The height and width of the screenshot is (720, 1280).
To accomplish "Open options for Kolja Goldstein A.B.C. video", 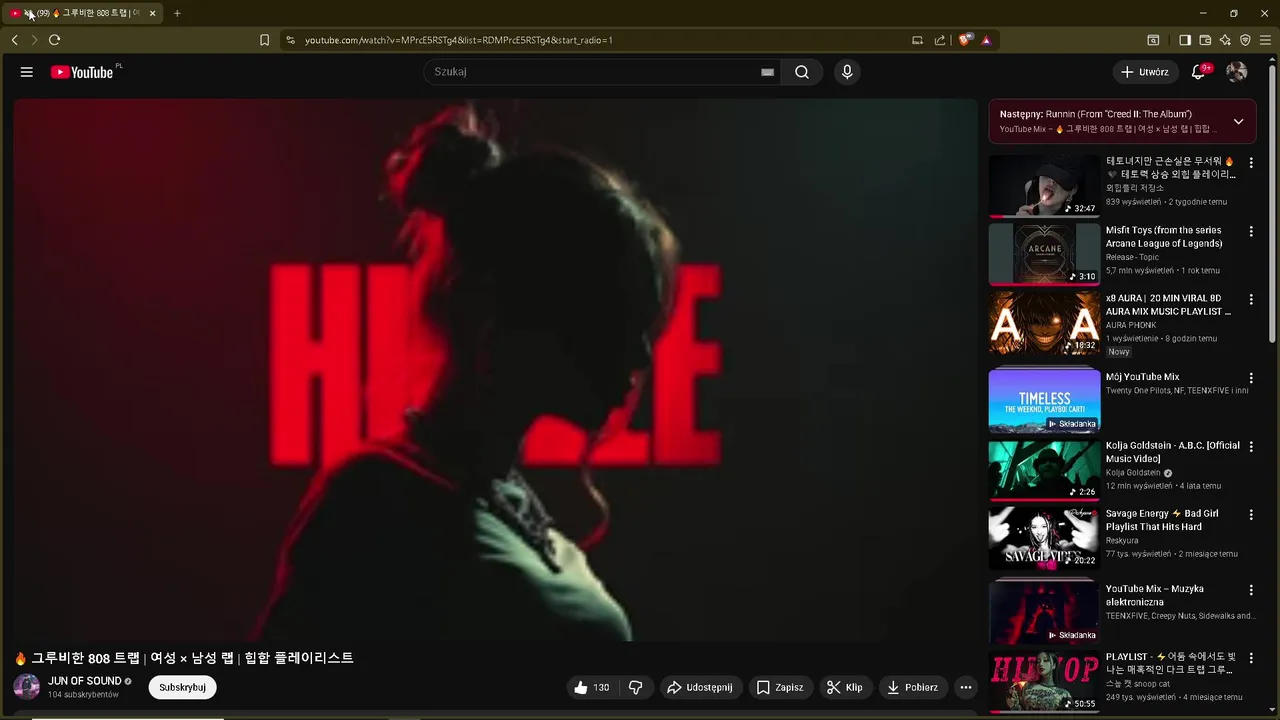I will point(1250,446).
